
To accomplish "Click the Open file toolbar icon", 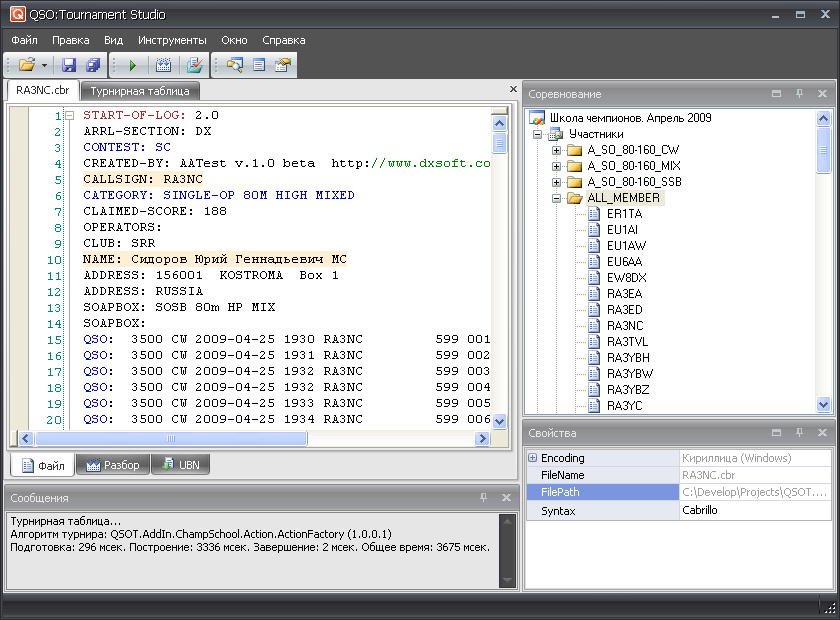I will coord(25,65).
